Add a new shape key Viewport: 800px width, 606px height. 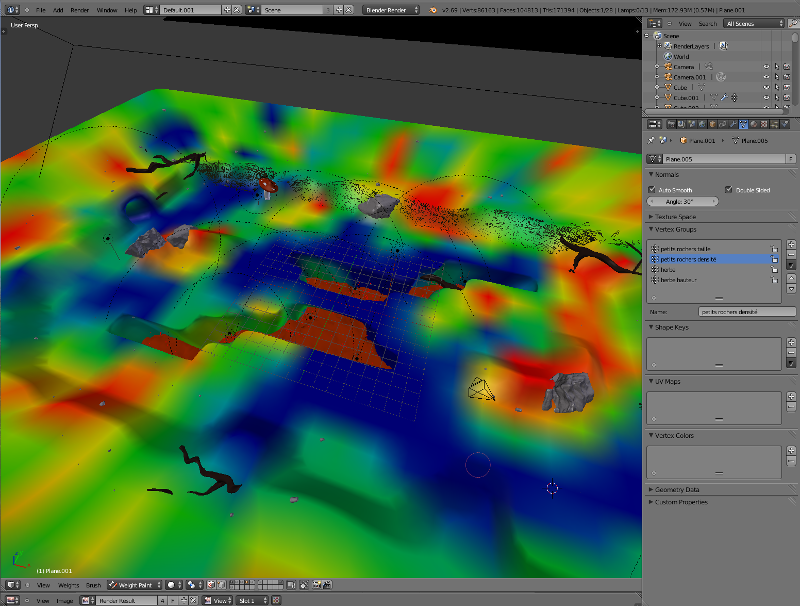(x=791, y=342)
